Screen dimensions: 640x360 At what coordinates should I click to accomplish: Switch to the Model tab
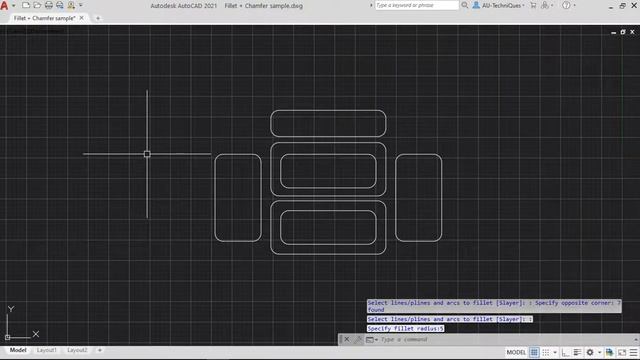pos(18,350)
